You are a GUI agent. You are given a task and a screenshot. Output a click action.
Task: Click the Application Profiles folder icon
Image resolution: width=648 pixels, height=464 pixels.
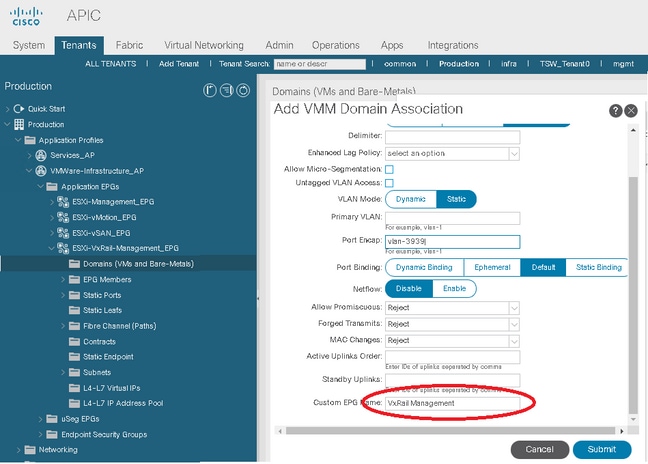pyautogui.click(x=30, y=140)
